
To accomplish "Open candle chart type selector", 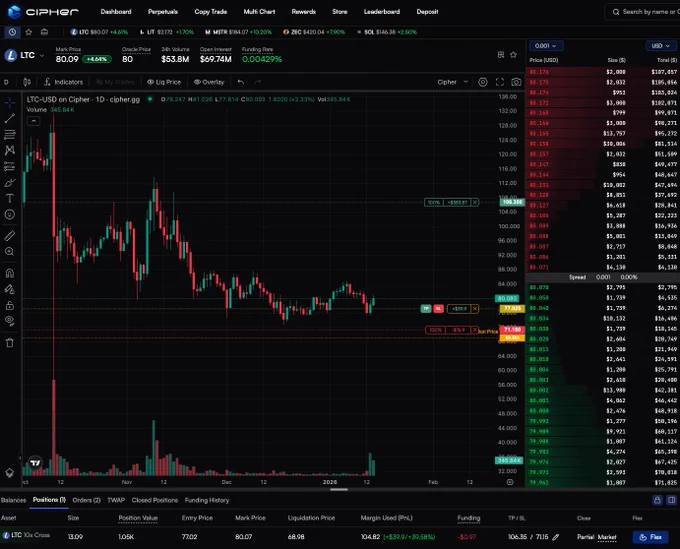I will tap(27, 82).
